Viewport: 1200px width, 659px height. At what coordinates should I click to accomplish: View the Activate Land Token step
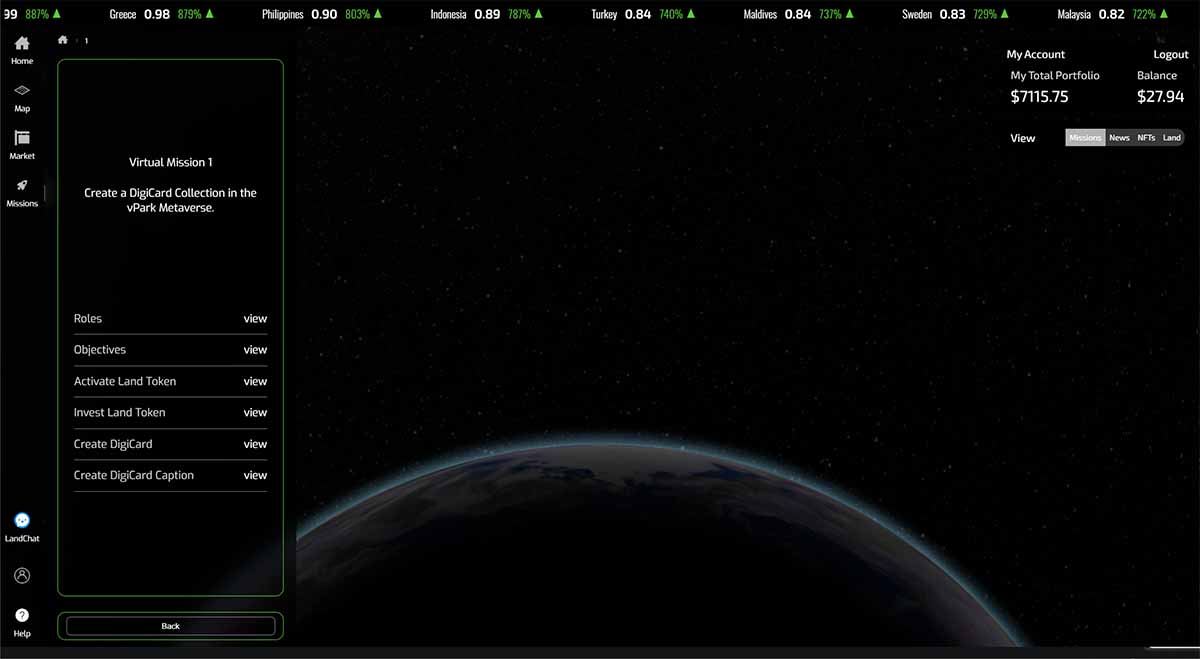[255, 381]
